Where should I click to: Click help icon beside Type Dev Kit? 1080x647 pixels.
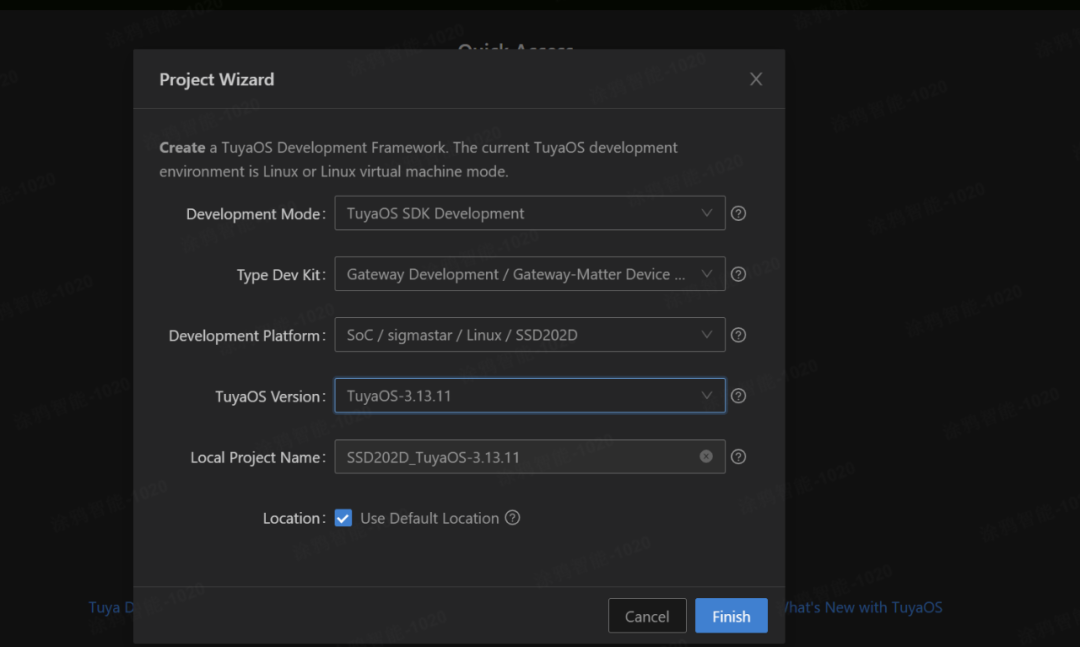[x=738, y=274]
